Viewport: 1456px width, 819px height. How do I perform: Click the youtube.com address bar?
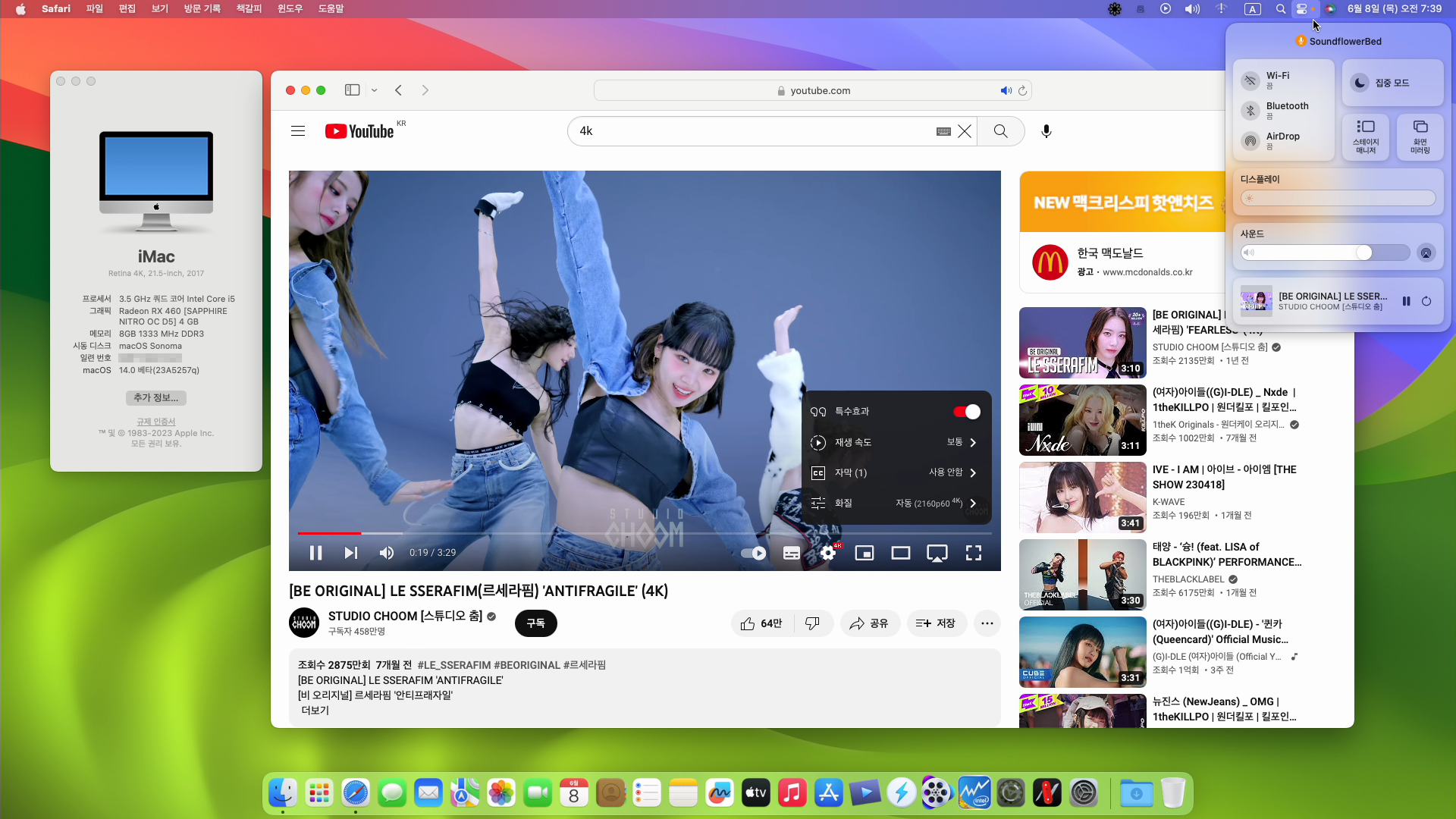813,90
